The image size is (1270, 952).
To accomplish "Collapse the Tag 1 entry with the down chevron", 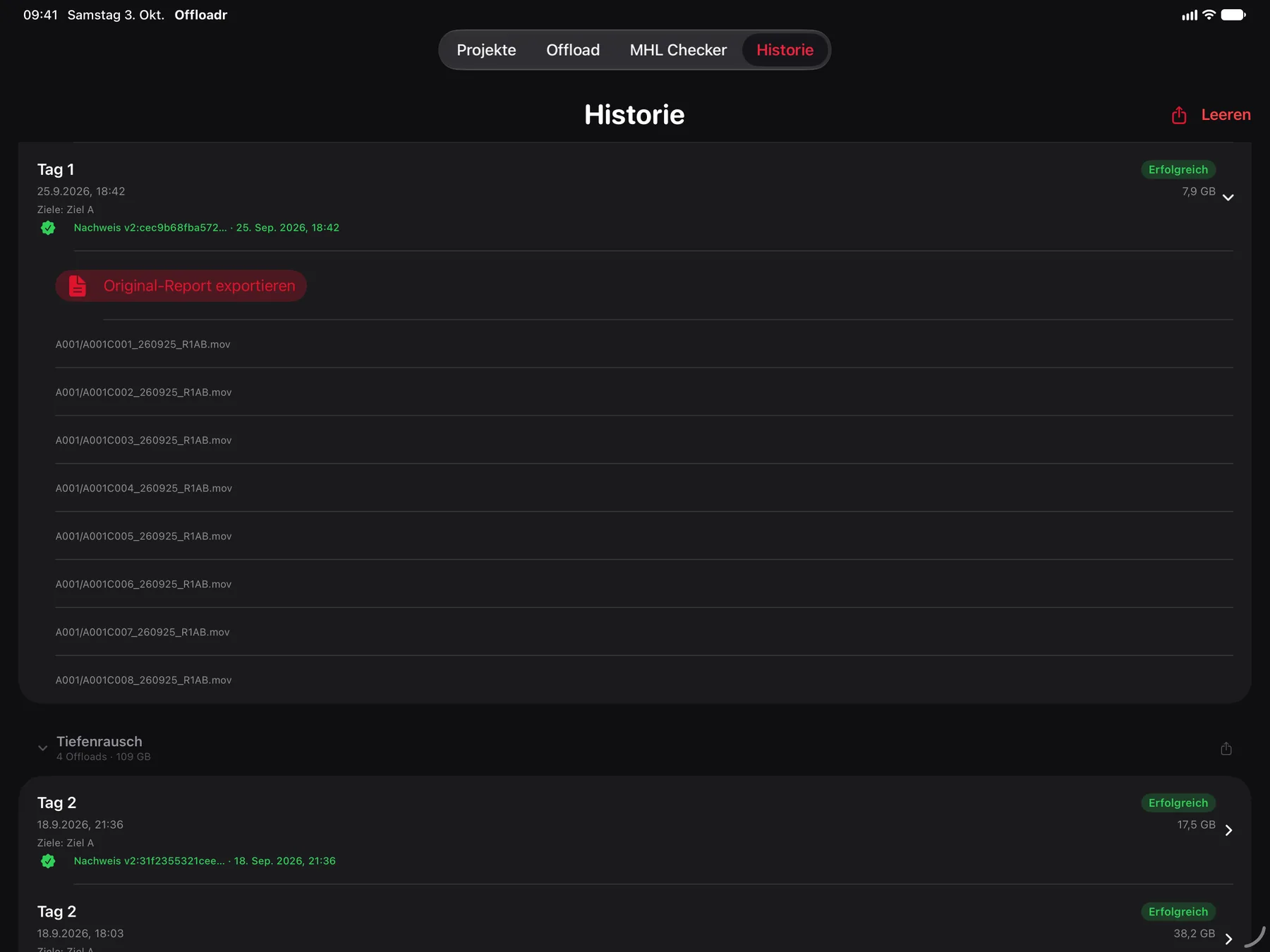I will (x=1228, y=197).
